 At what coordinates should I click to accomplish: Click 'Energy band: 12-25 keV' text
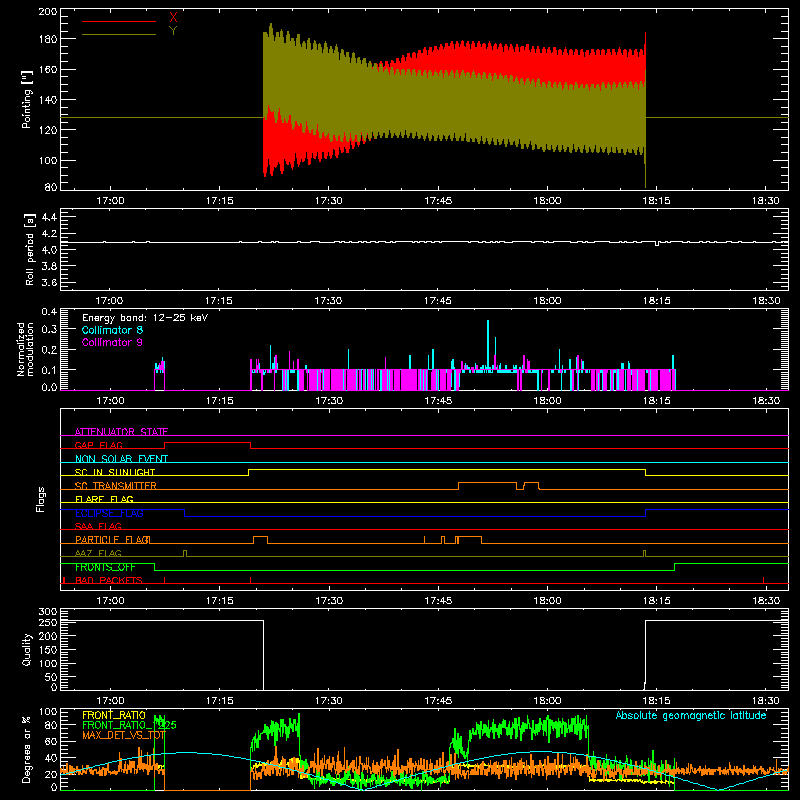click(145, 318)
